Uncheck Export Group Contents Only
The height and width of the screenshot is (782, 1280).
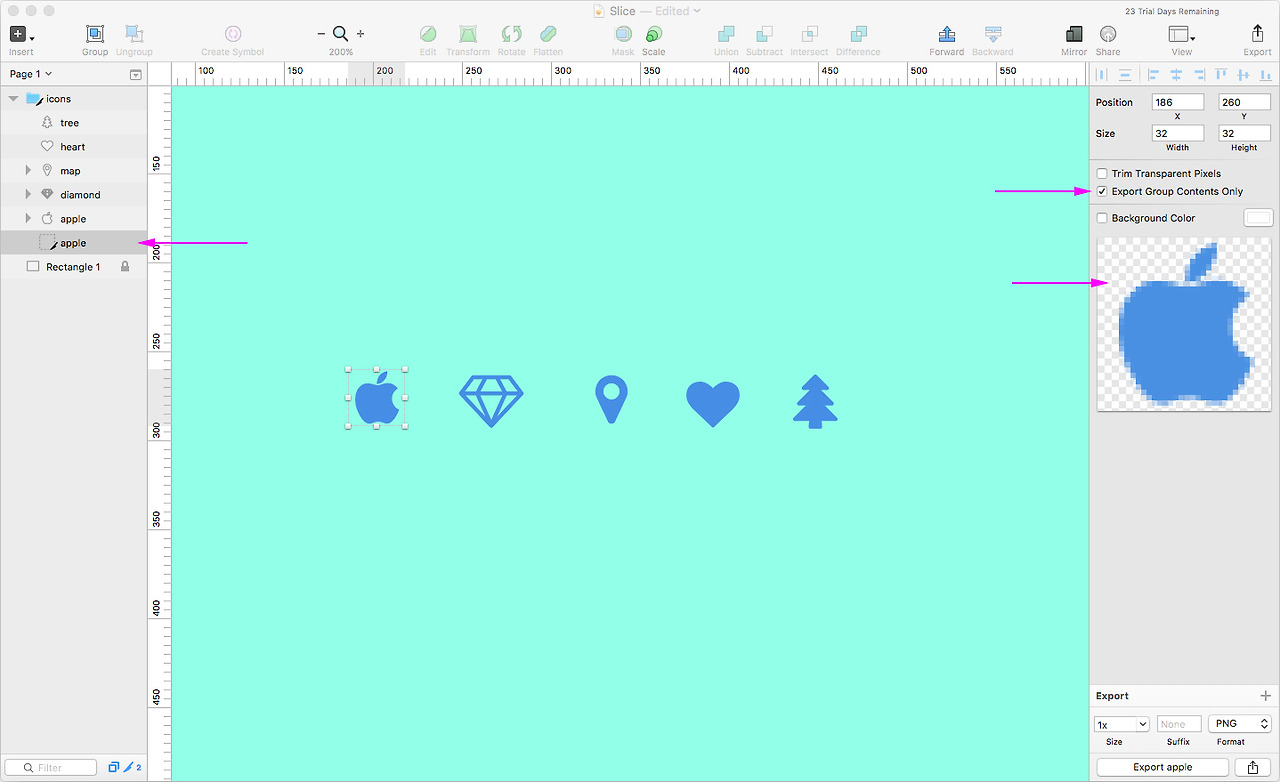1102,192
